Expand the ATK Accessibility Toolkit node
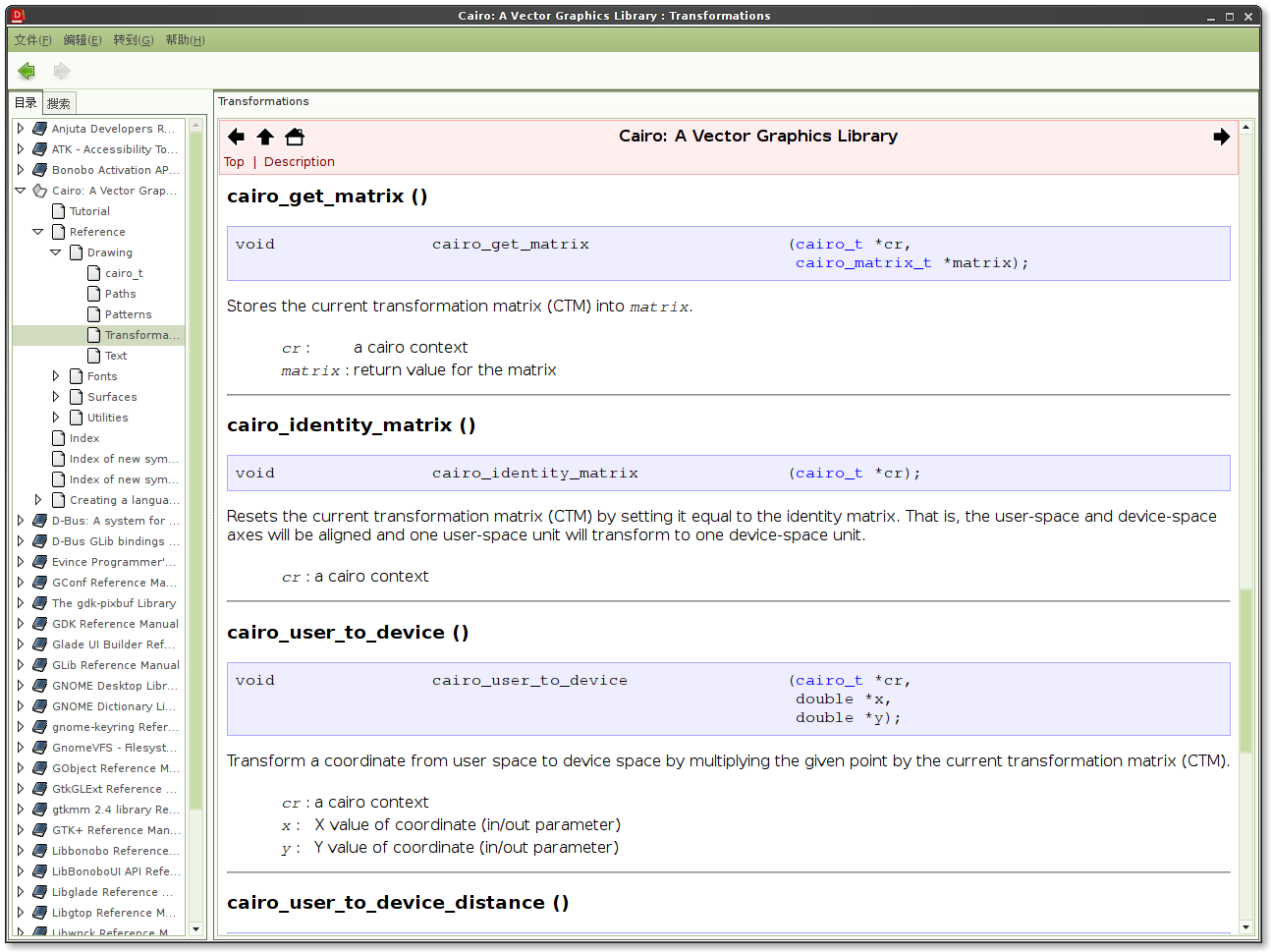This screenshot has height=952, width=1271. click(21, 149)
